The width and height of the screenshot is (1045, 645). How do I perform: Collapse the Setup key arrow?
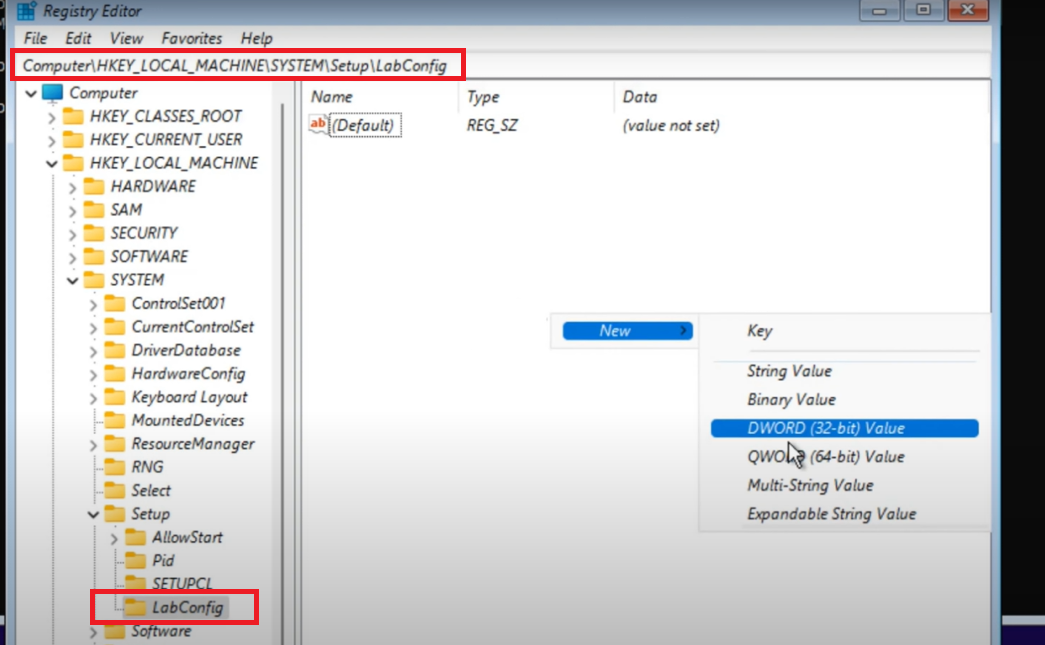click(x=93, y=514)
